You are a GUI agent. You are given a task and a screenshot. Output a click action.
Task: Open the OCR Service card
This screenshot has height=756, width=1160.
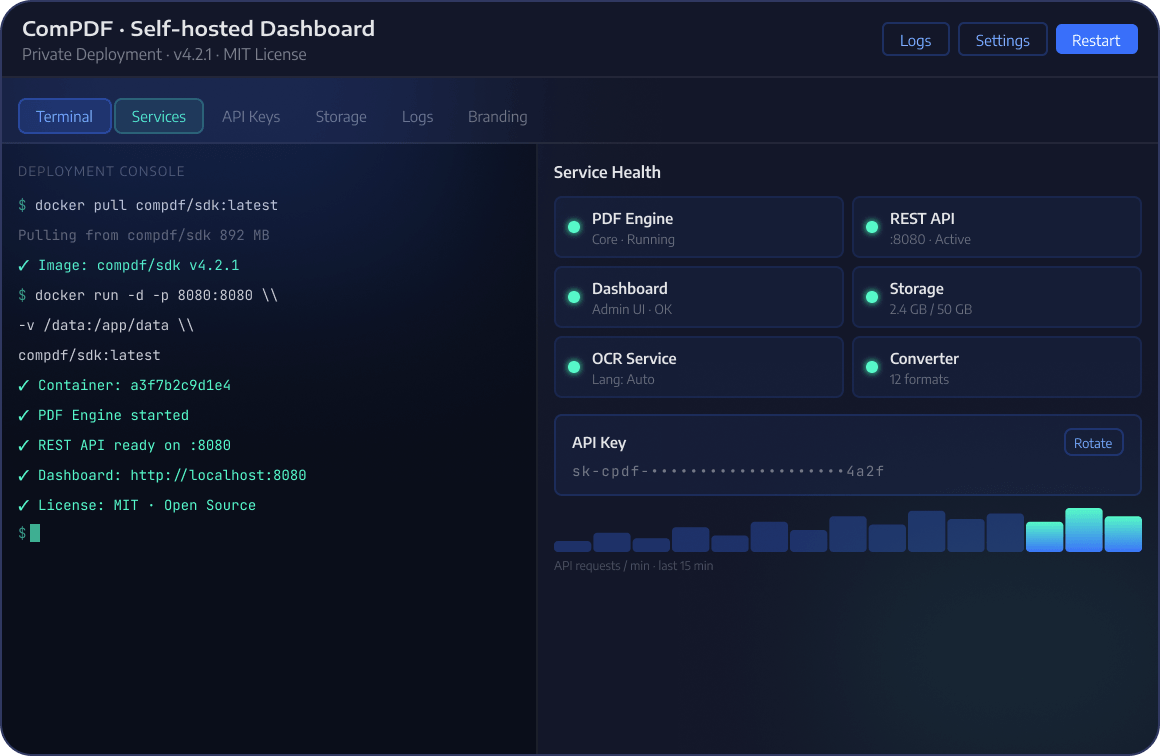tap(698, 367)
